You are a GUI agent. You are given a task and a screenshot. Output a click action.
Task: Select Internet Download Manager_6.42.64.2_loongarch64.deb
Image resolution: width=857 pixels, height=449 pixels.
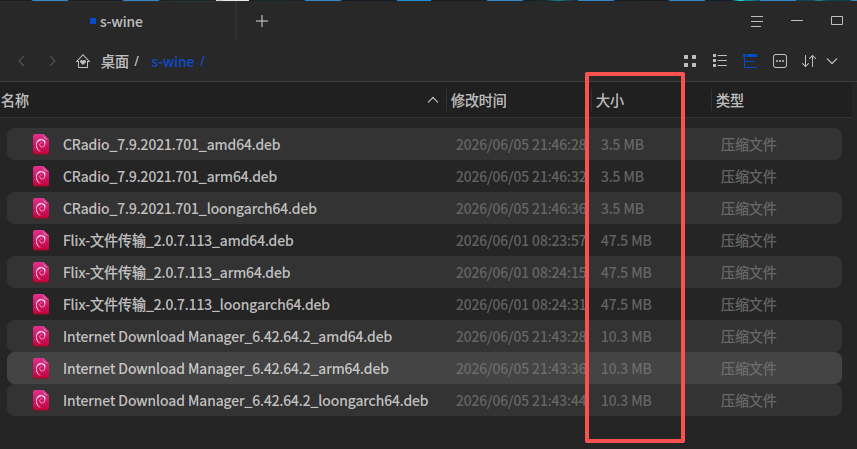coord(424,400)
